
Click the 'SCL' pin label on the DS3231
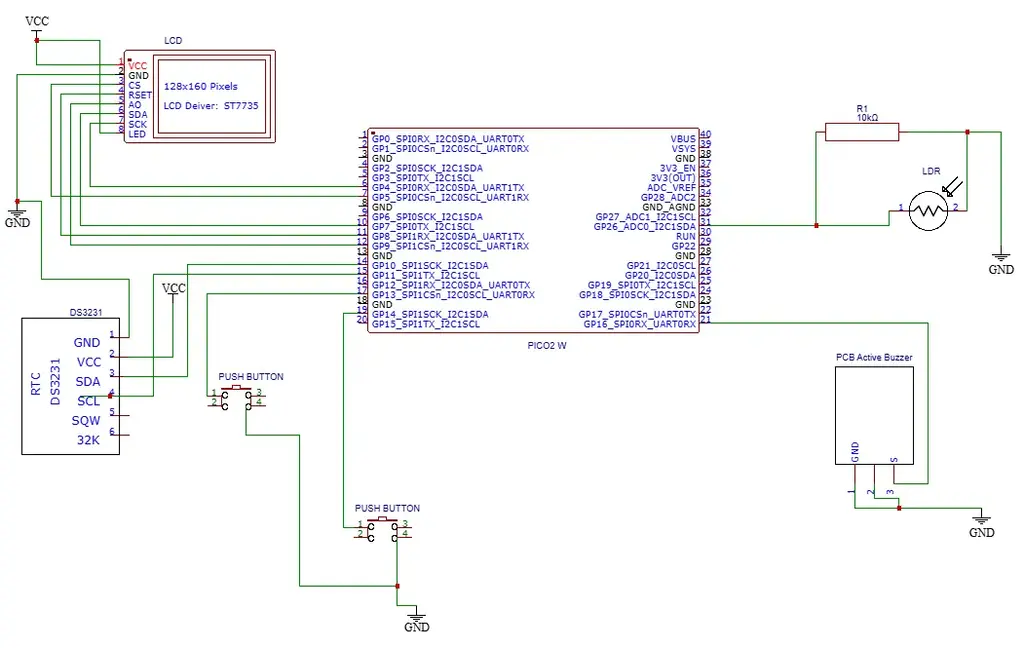click(x=89, y=401)
